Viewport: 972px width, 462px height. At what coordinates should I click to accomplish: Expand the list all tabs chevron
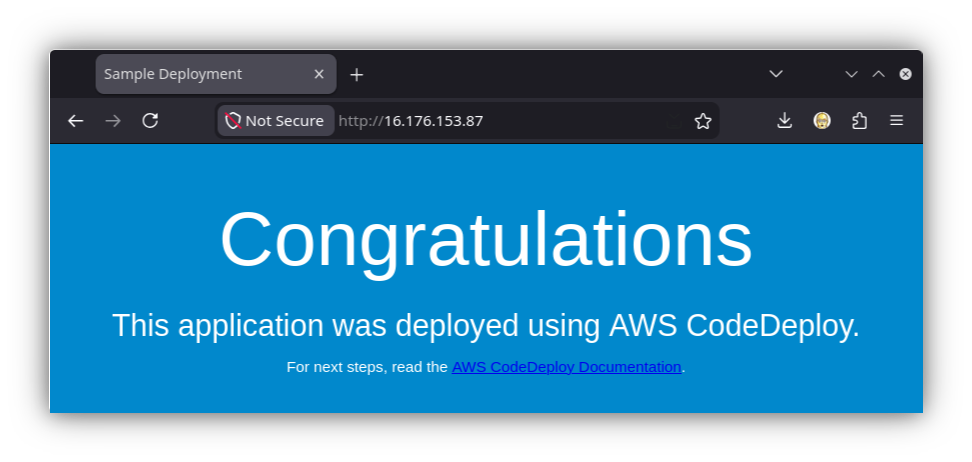(x=775, y=74)
